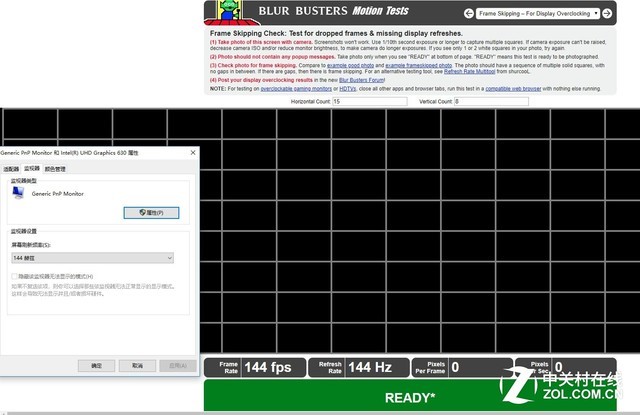This screenshot has width=640, height=415.
Task: Open the Frame Skipping test selector dropdown
Action: pos(539,13)
